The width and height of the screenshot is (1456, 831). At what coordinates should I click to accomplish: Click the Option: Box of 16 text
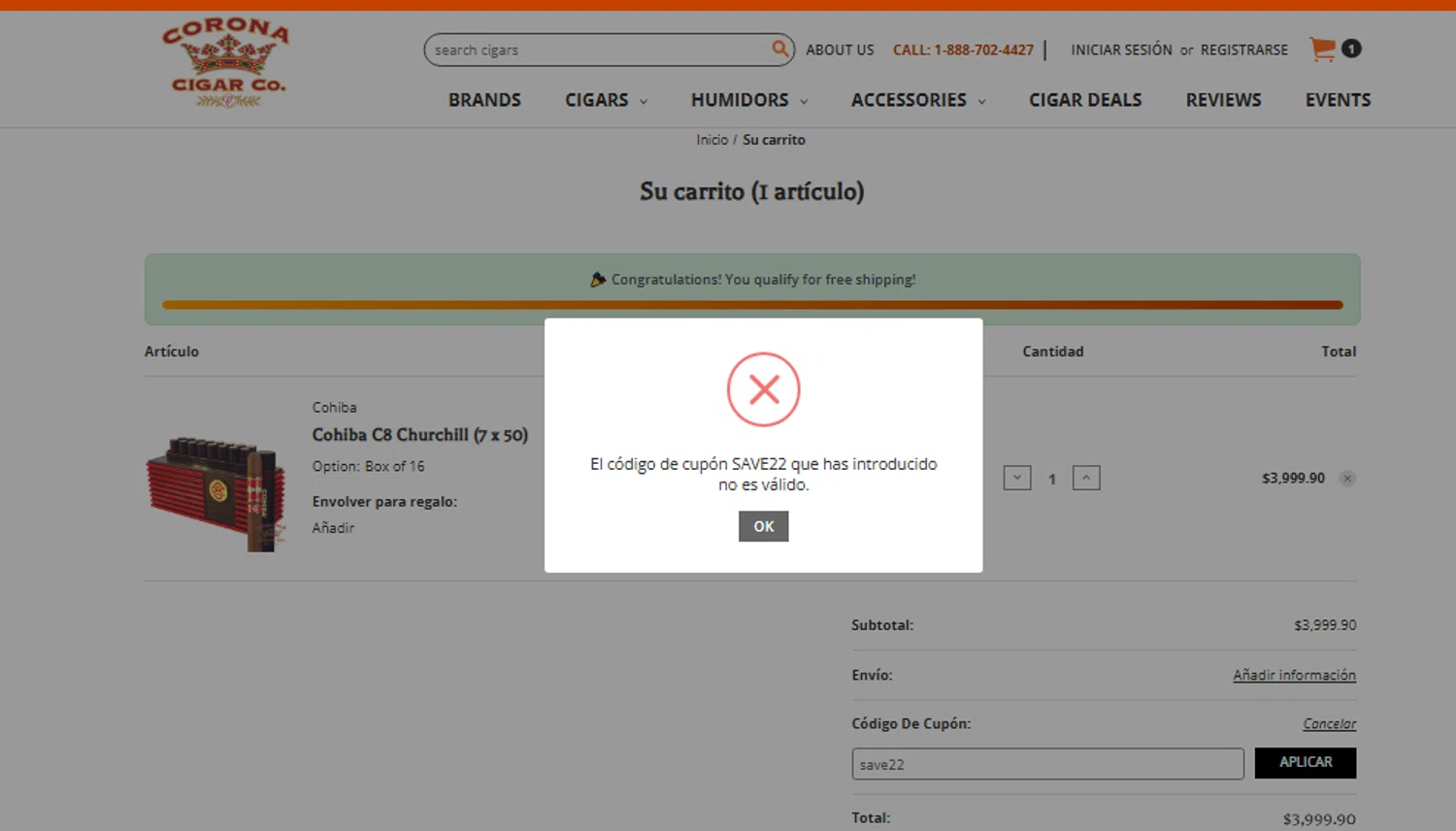tap(368, 466)
